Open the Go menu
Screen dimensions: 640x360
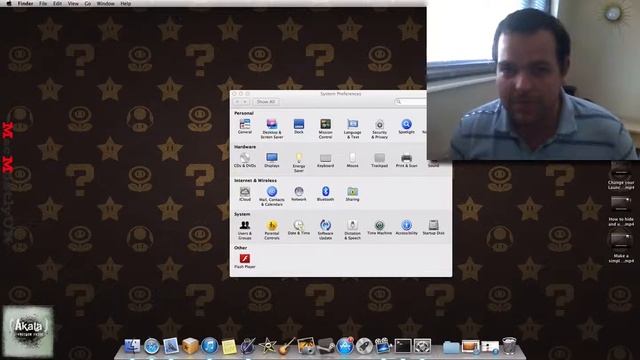pyautogui.click(x=88, y=3)
